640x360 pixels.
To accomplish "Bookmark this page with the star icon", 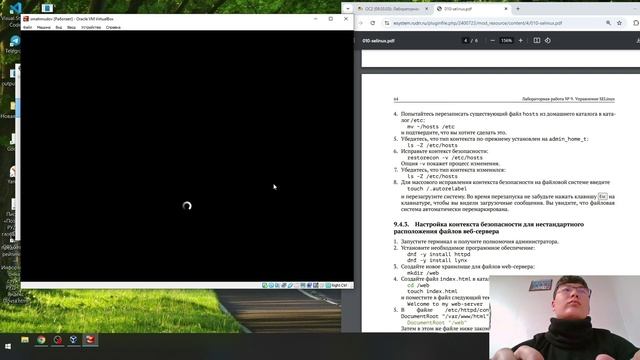I will point(619,23).
